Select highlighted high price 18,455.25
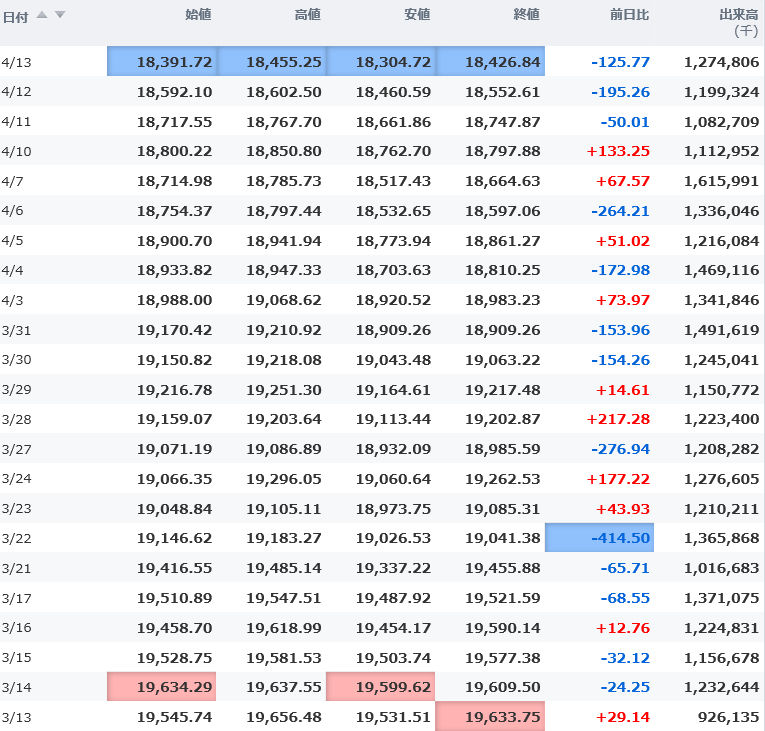This screenshot has width=765, height=731. pos(272,62)
